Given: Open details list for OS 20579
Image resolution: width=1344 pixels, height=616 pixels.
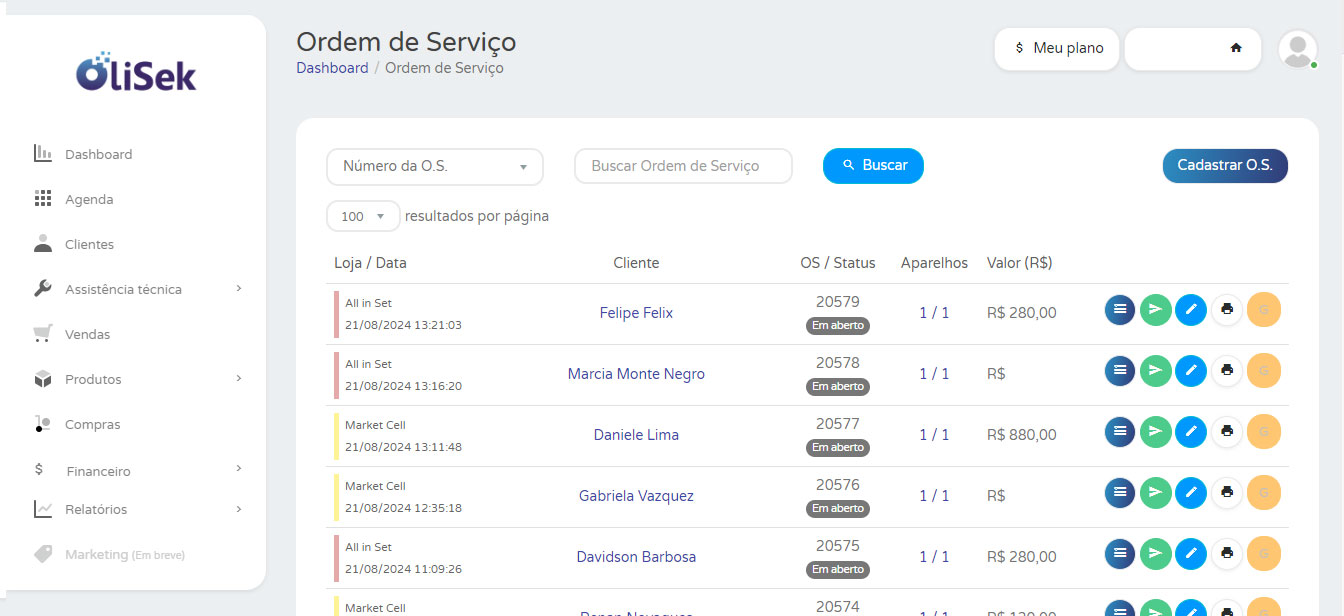Looking at the screenshot, I should [1120, 310].
